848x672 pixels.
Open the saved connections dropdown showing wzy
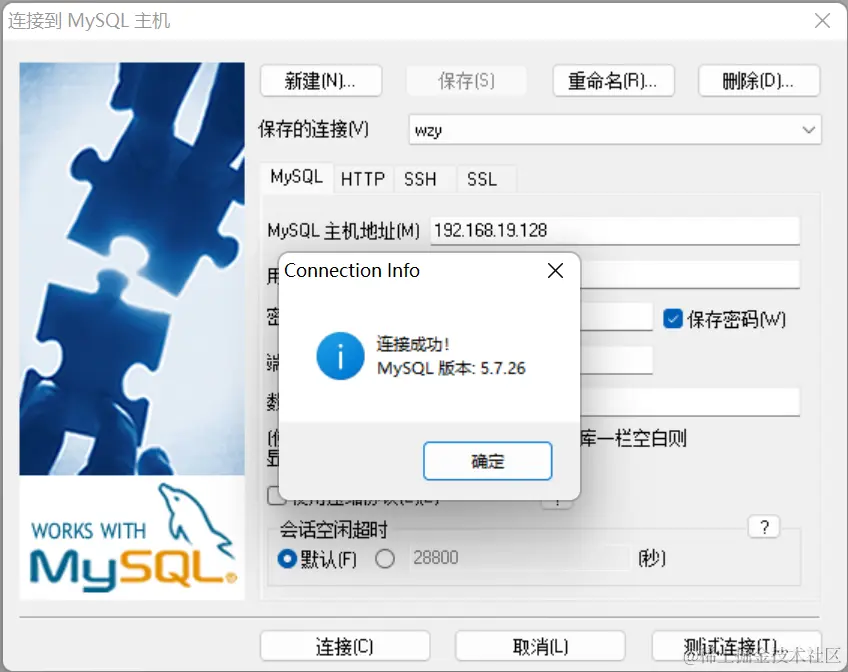pyautogui.click(x=615, y=130)
